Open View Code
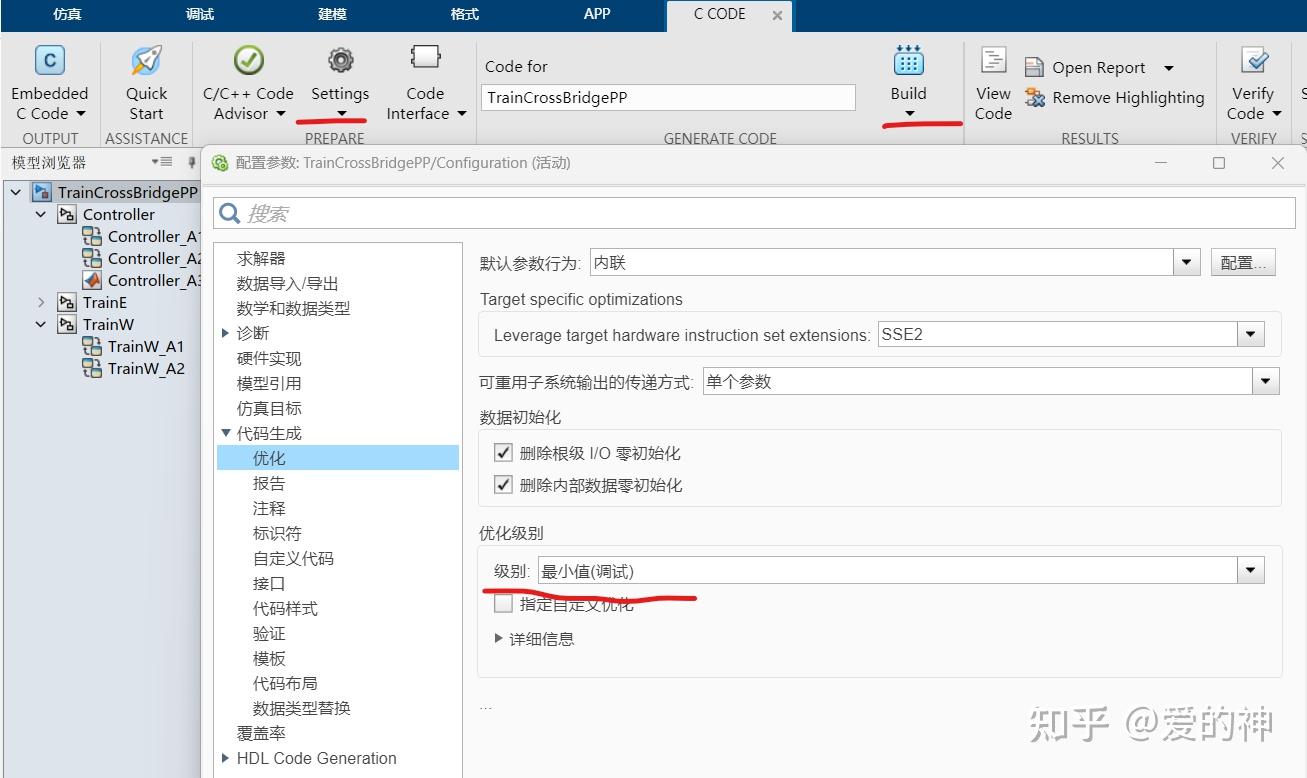 [x=992, y=85]
